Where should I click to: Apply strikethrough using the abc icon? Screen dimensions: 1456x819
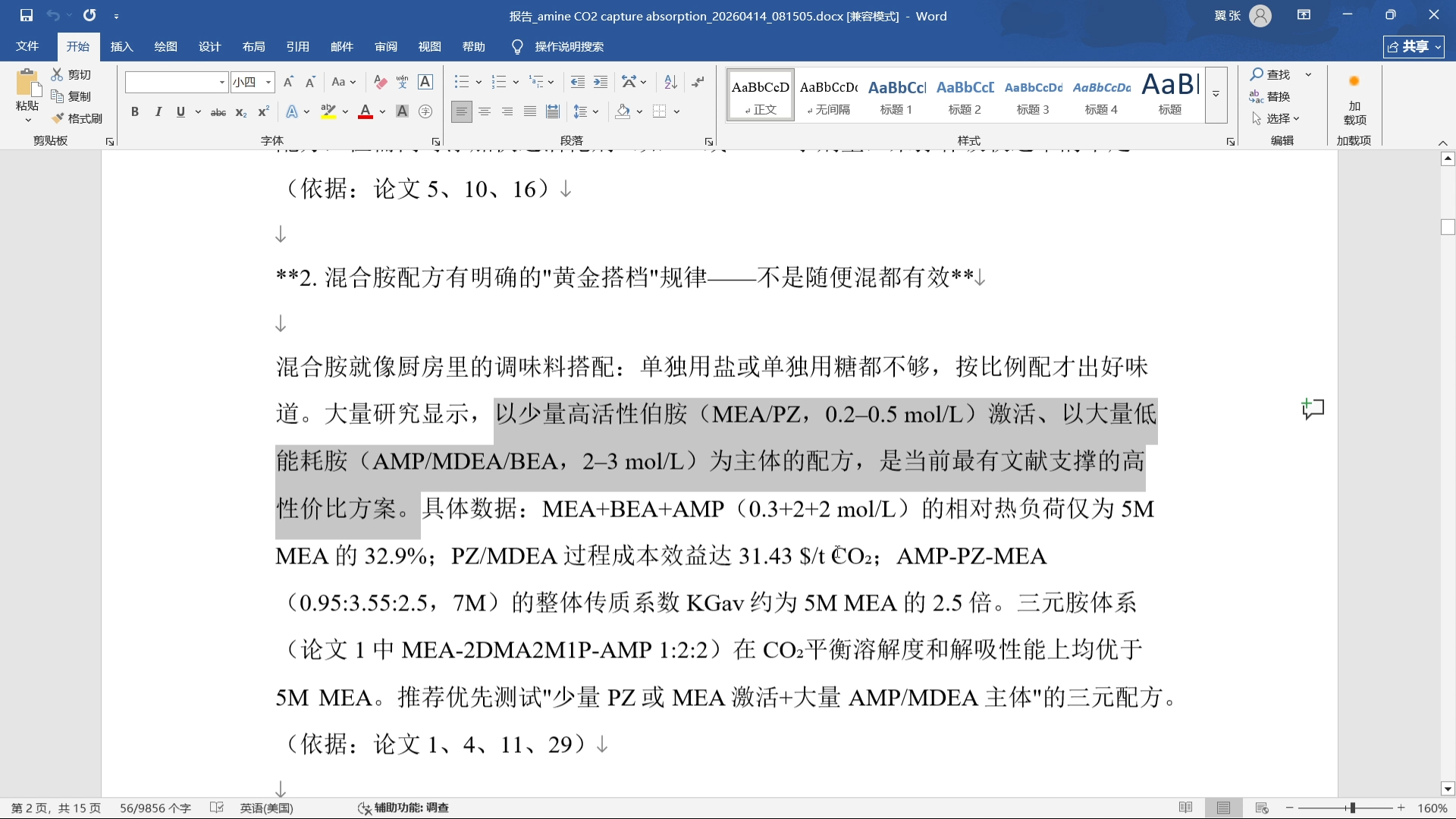coord(218,112)
